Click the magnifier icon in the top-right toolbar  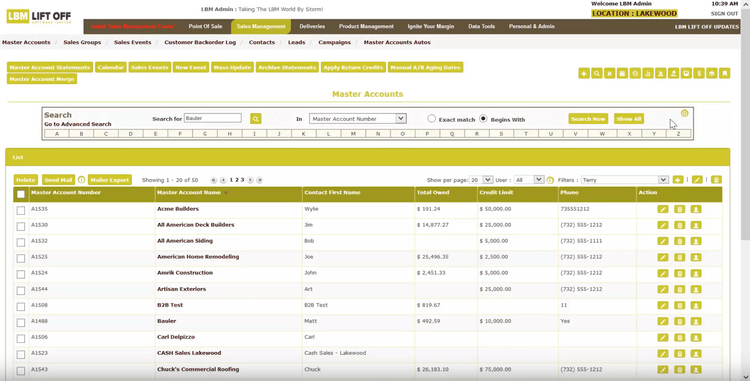pos(596,74)
